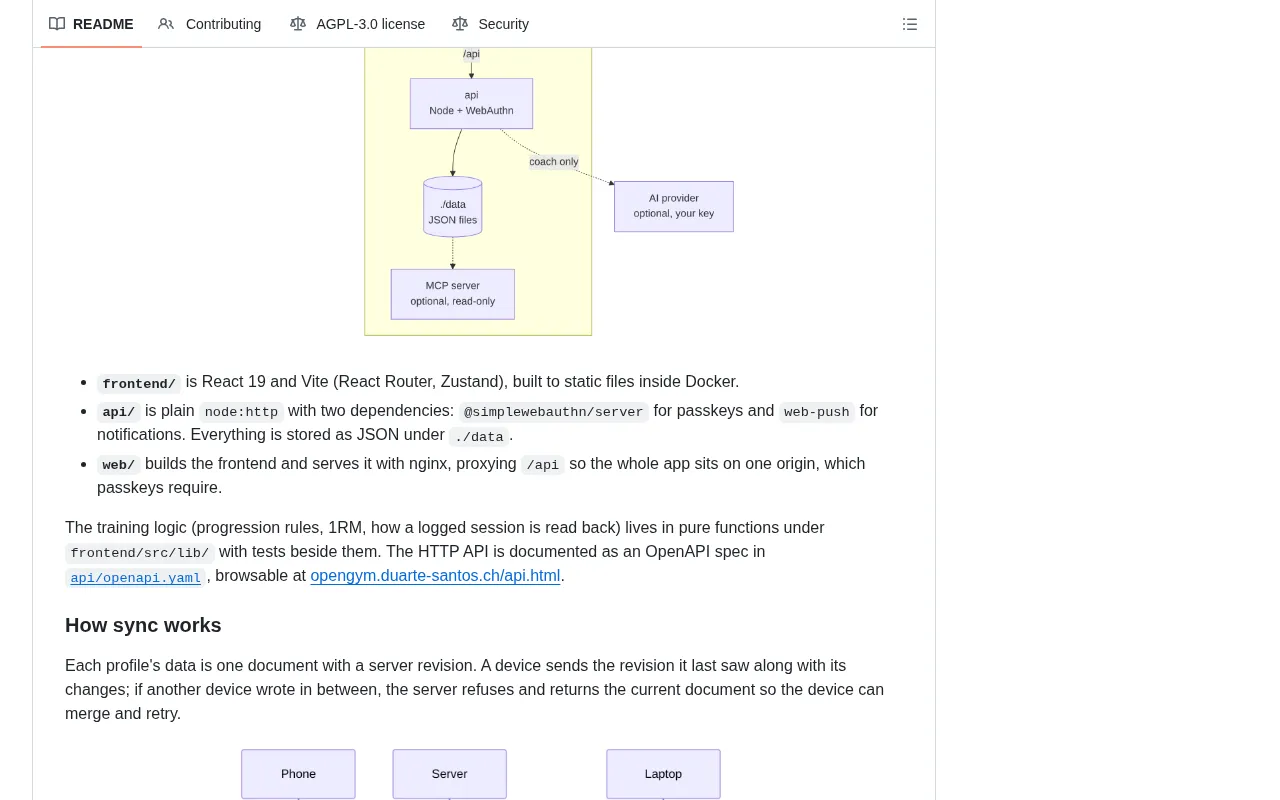Click the Laptop sequence diagram box
The width and height of the screenshot is (1280, 800).
pyautogui.click(x=663, y=774)
